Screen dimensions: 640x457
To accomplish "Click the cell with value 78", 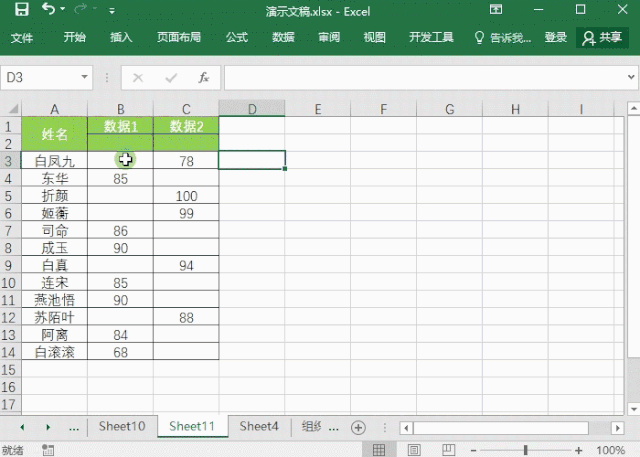I will coord(186,161).
